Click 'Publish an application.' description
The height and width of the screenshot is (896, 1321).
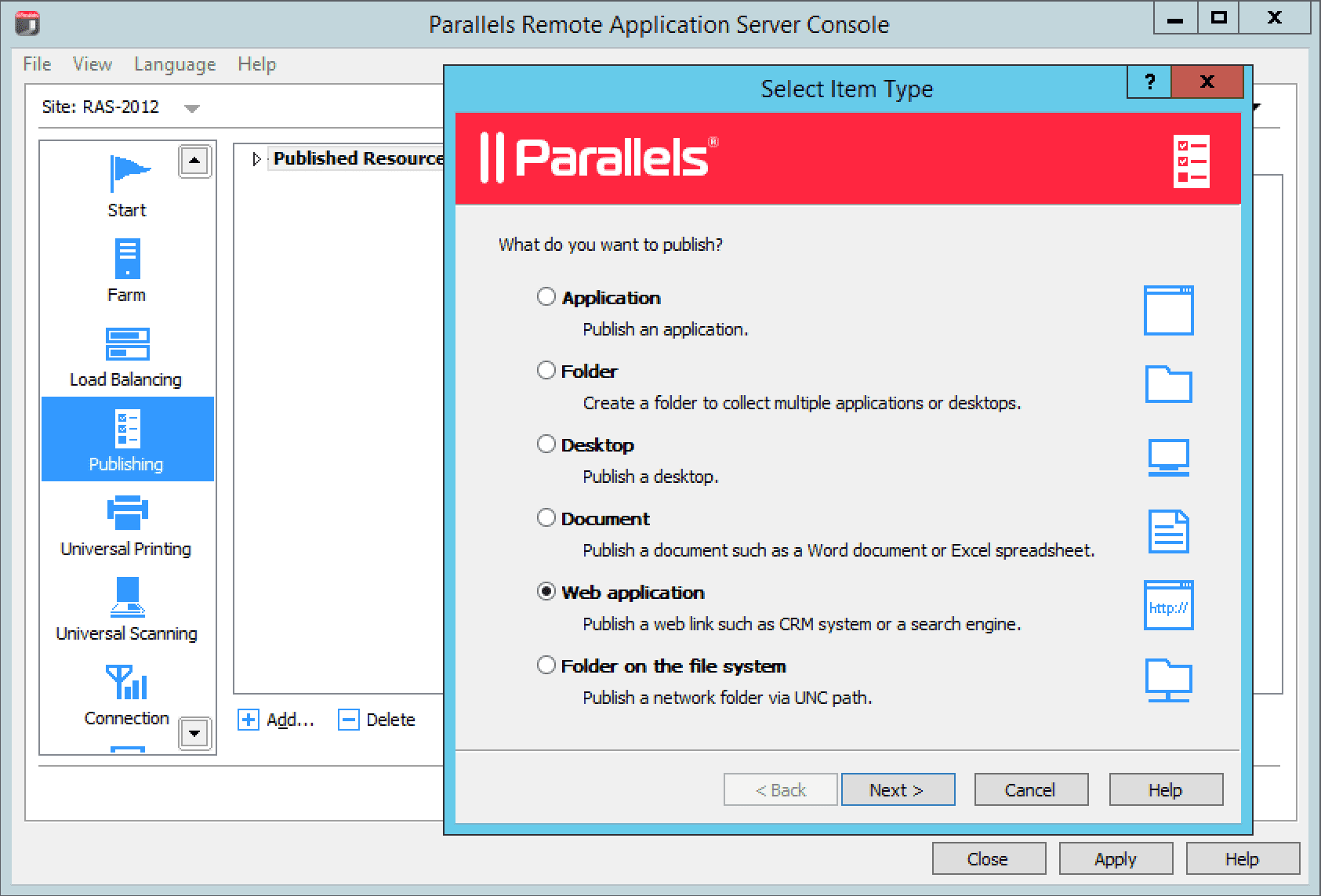coord(666,329)
